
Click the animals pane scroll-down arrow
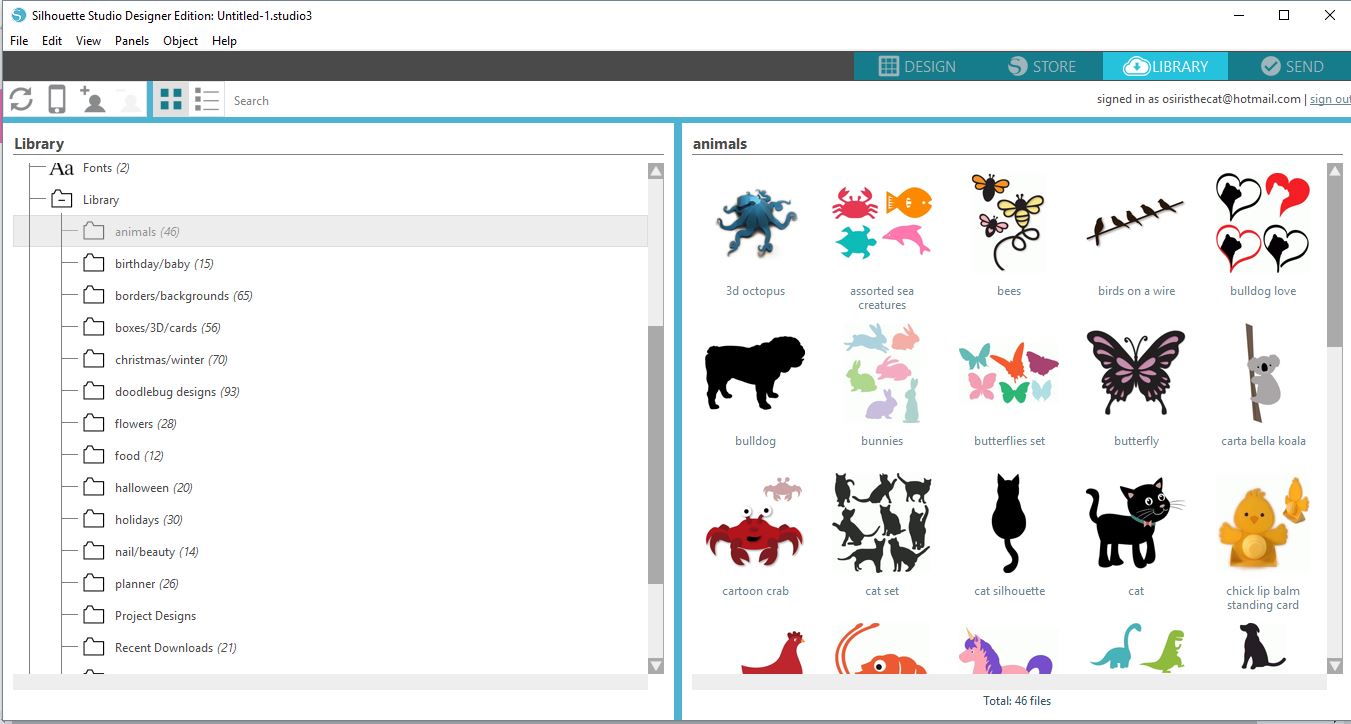[x=1335, y=665]
